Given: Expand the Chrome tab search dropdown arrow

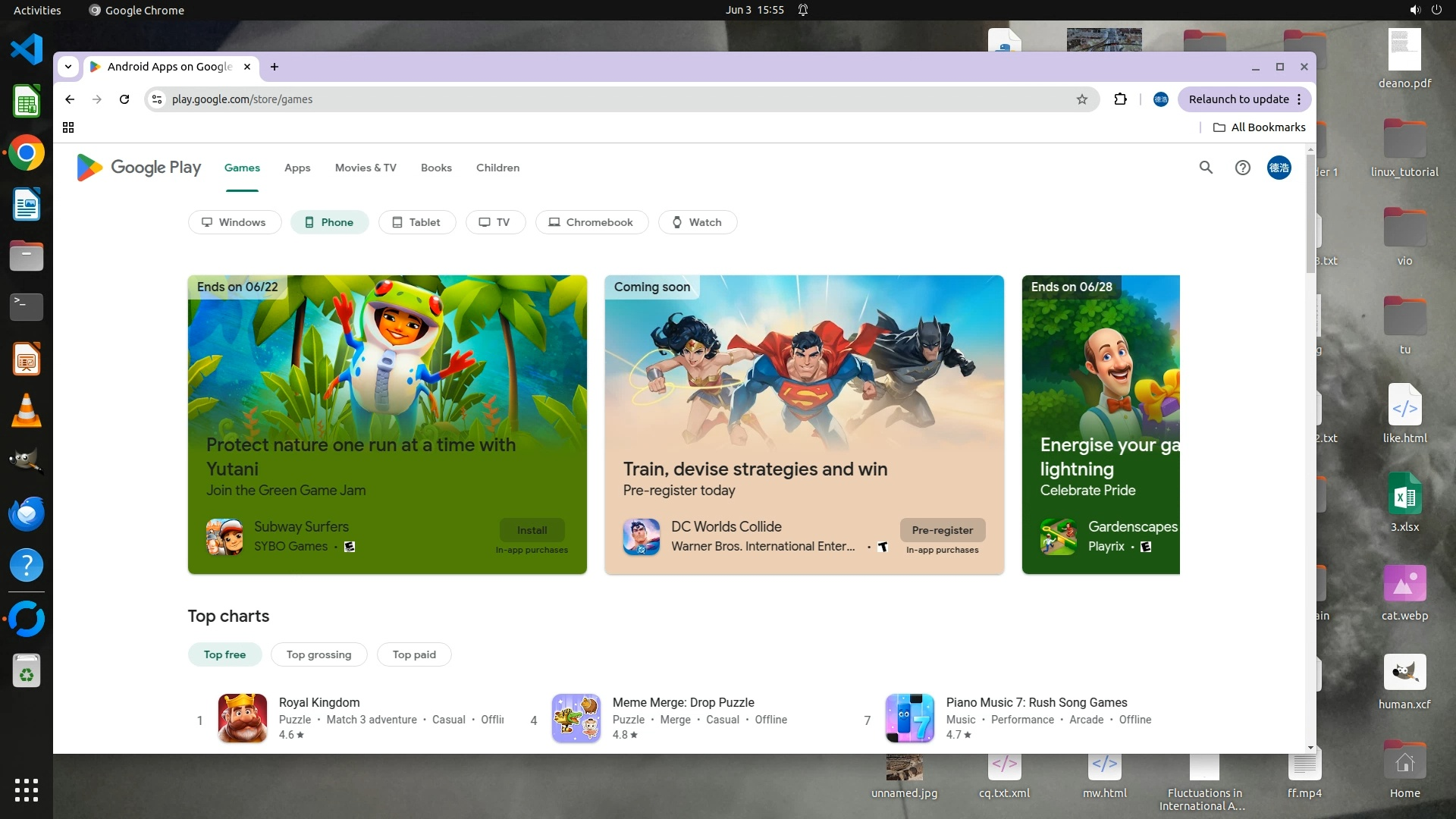Looking at the screenshot, I should (68, 67).
